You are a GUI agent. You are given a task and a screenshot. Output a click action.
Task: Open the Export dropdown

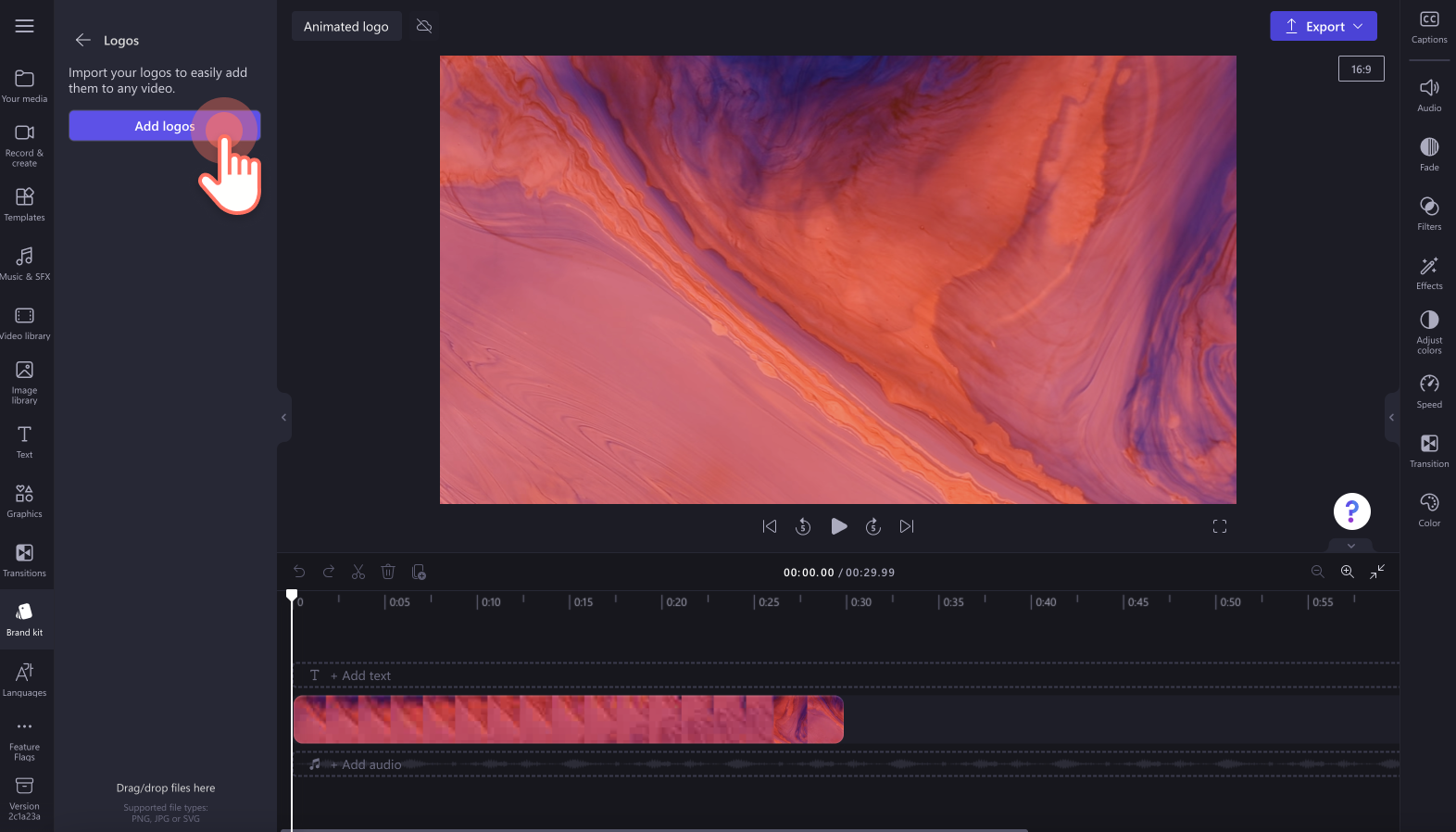coord(1324,26)
